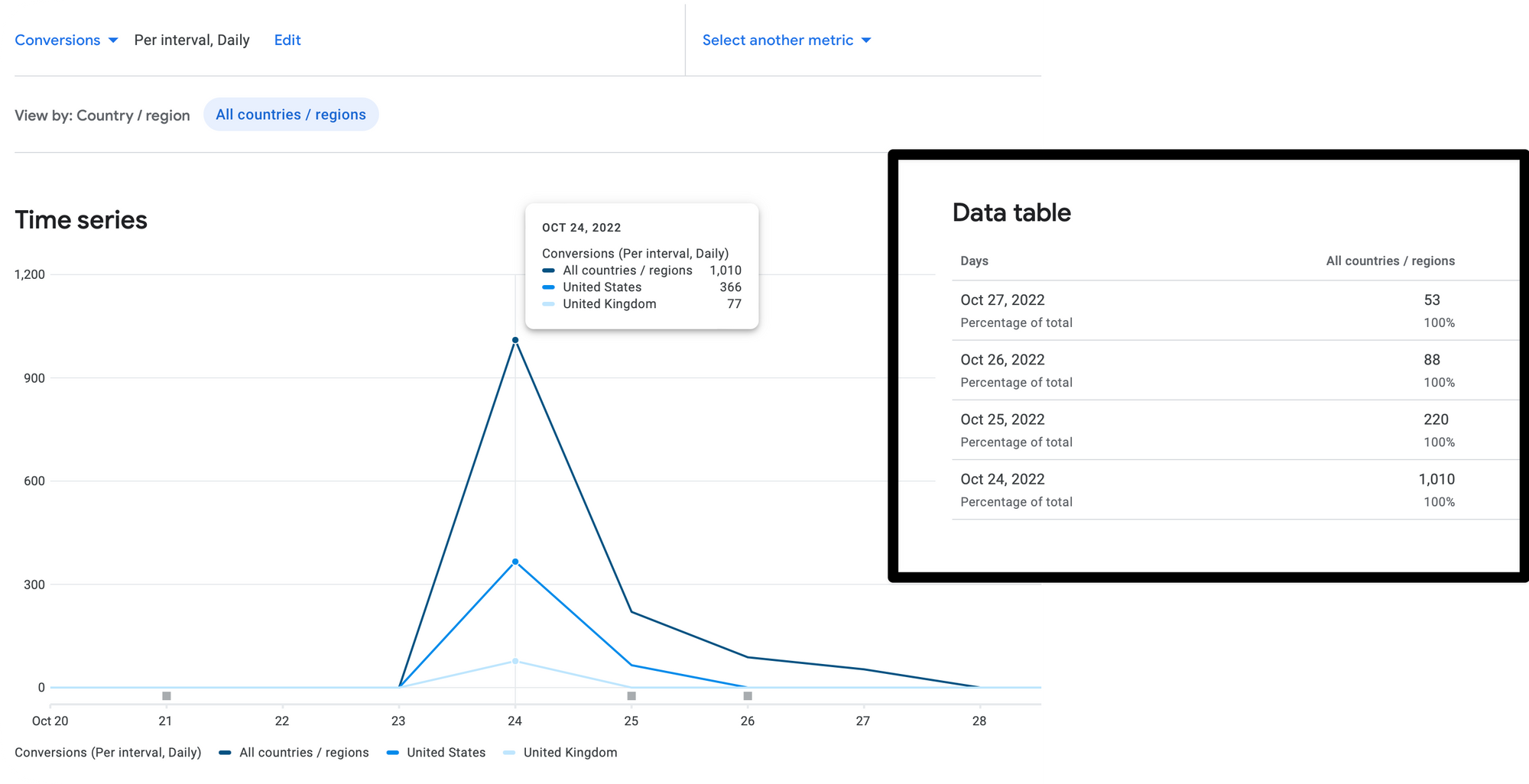Viewport: 1529px width, 784px height.
Task: Select the Oct 24, 2022 row
Action: click(1235, 490)
